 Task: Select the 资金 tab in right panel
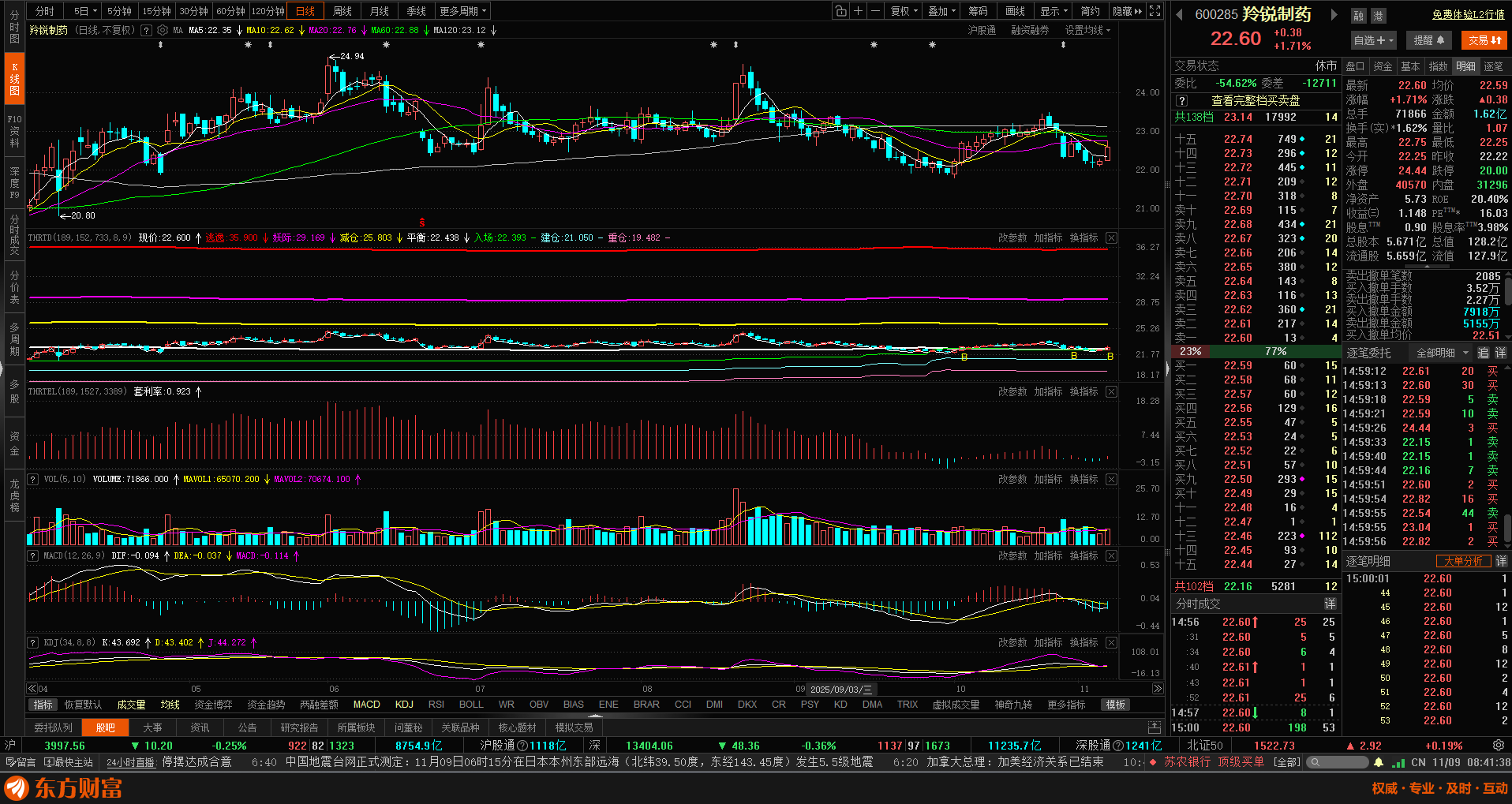tap(1383, 66)
